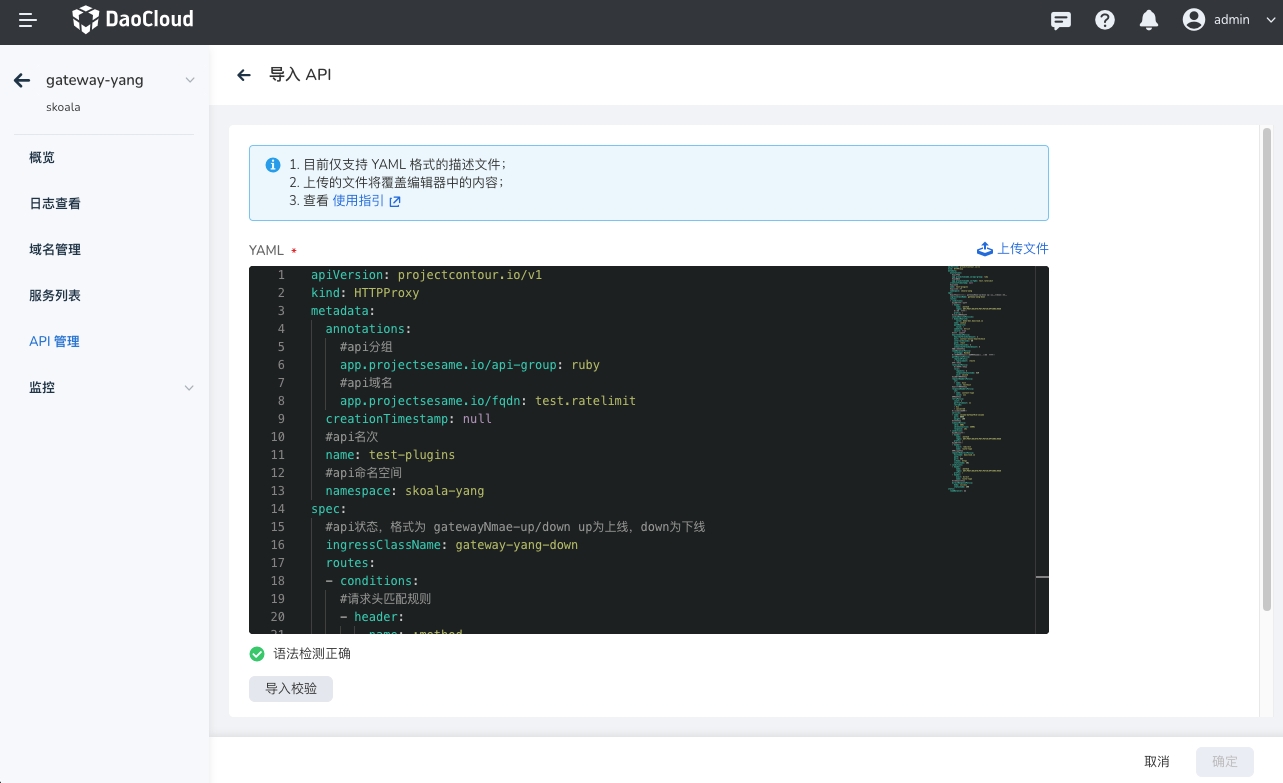
Task: Click the hamburger menu icon
Action: pos(27,20)
